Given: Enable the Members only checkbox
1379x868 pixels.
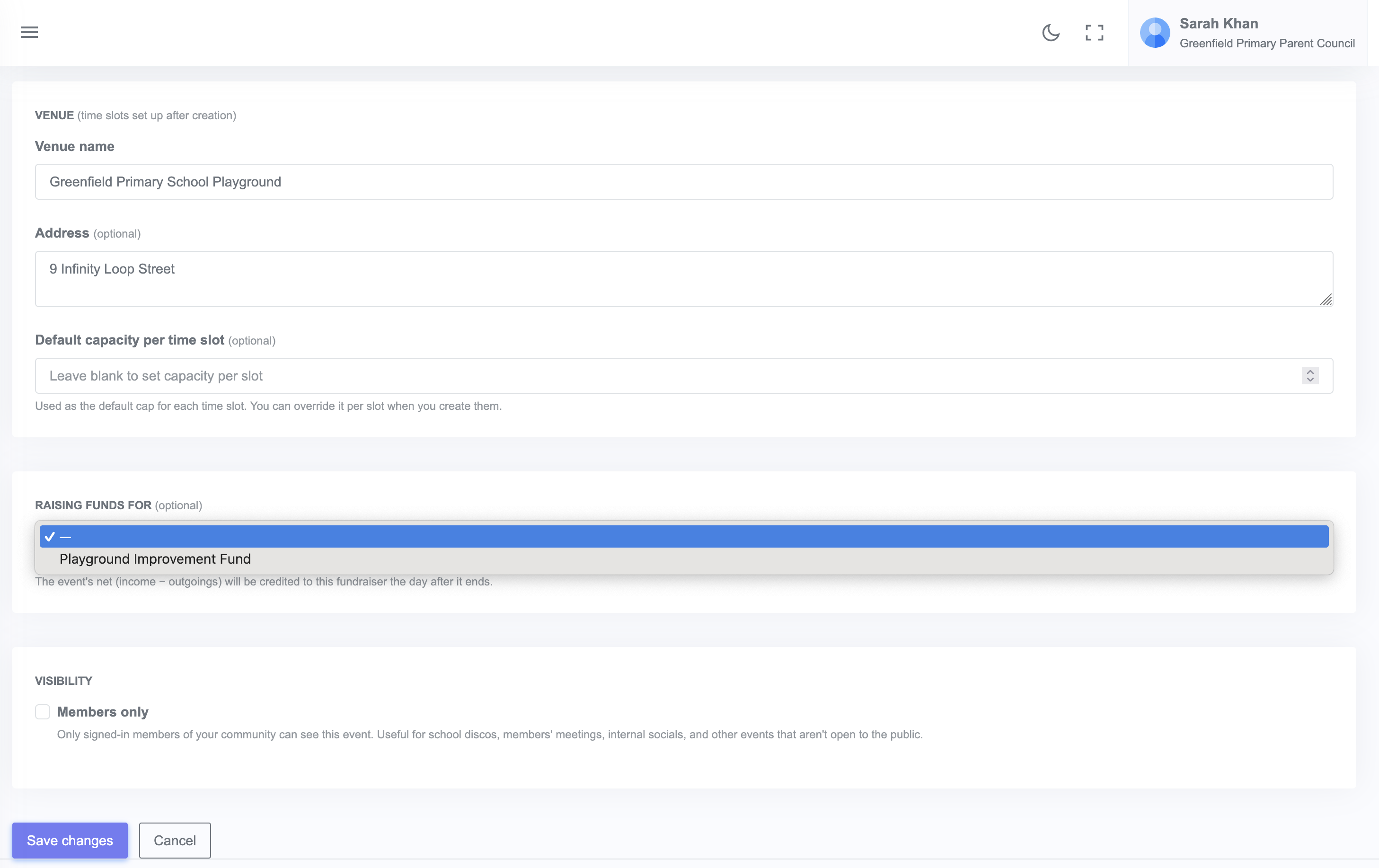Looking at the screenshot, I should coord(43,712).
